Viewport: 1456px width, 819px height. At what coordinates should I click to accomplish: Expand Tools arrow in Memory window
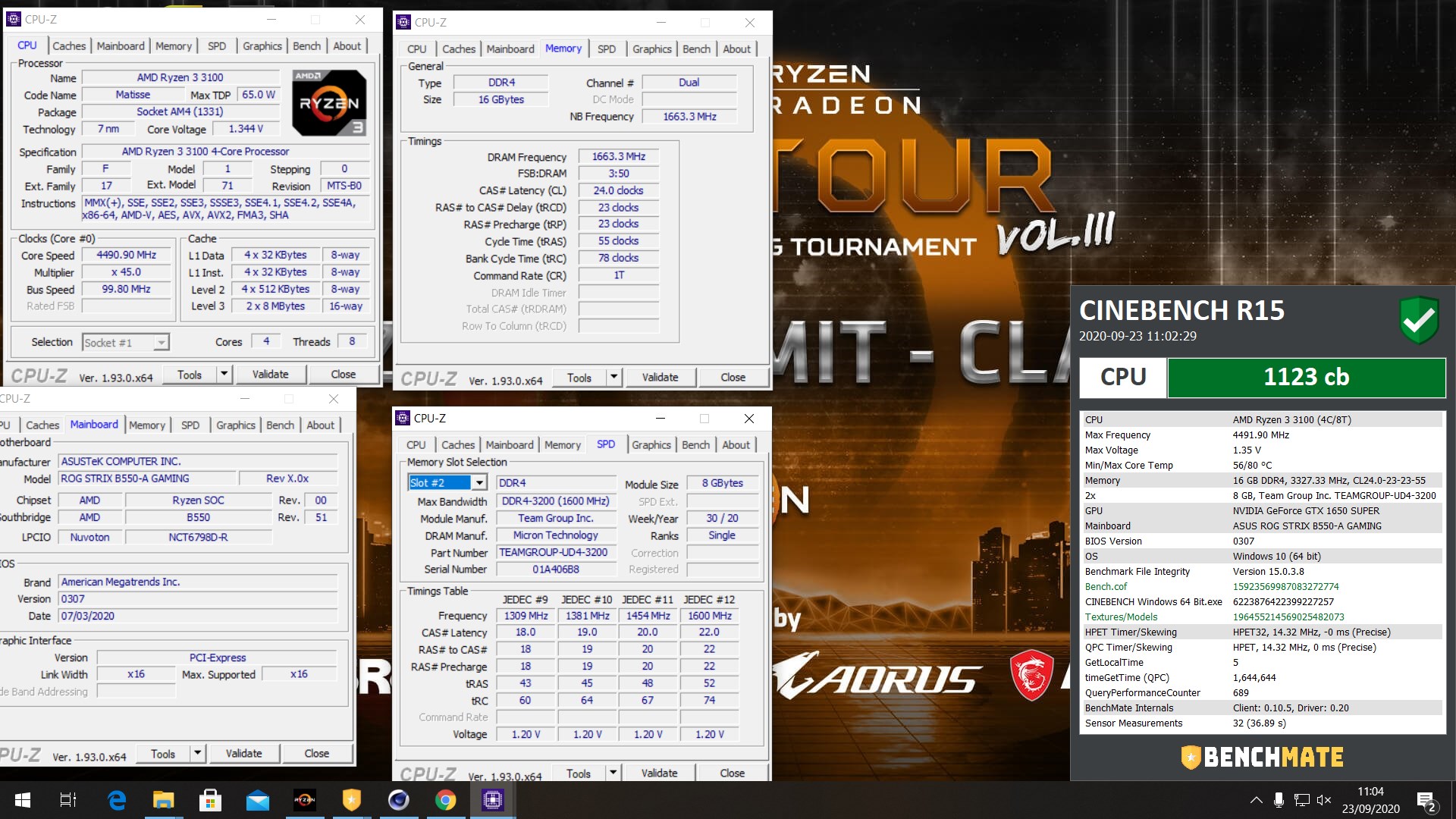pyautogui.click(x=614, y=377)
